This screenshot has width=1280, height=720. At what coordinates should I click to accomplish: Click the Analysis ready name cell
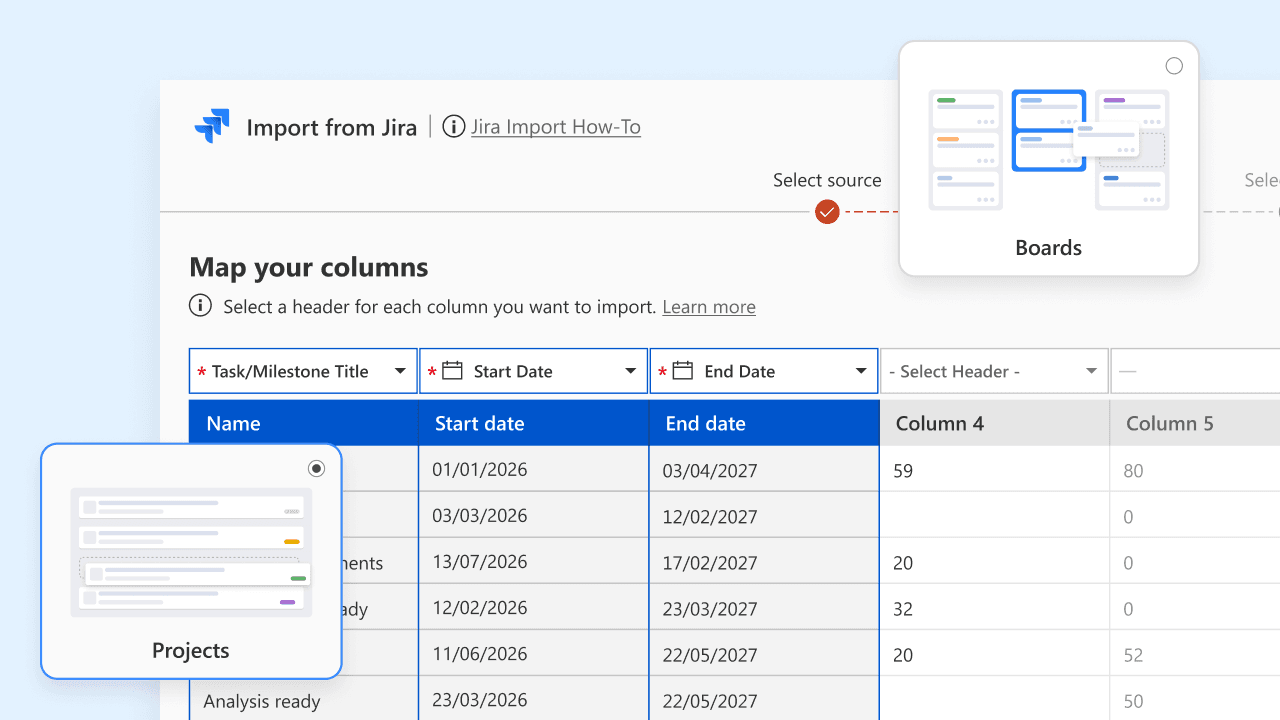click(x=303, y=700)
